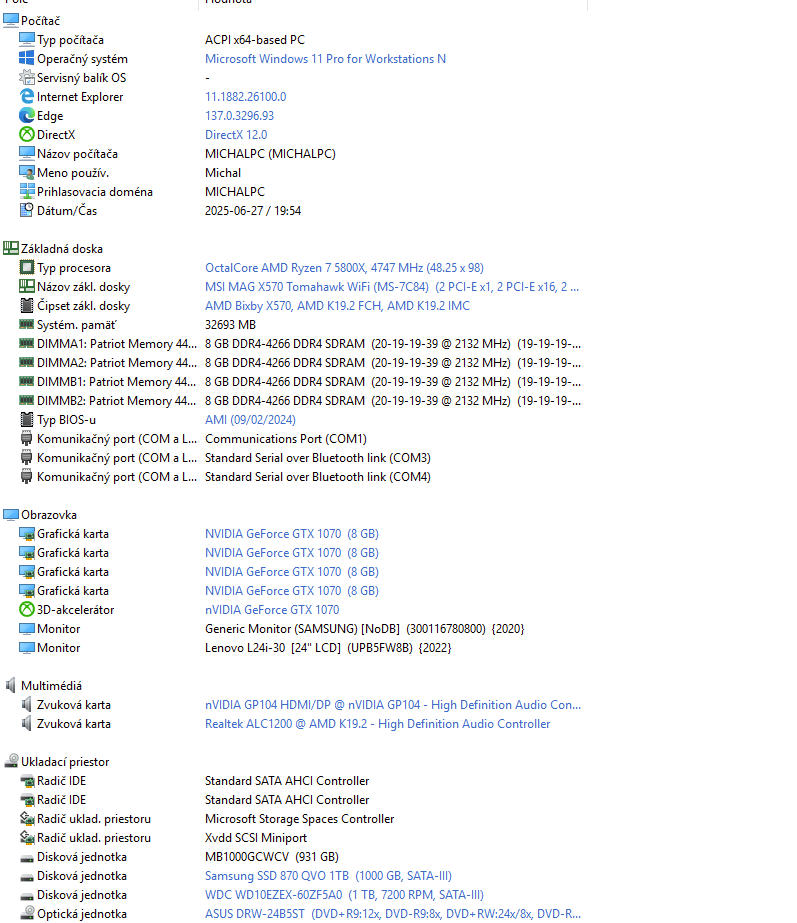Open Microsoft Windows 11 Pro for Workstations link
The image size is (797, 923).
(x=325, y=59)
